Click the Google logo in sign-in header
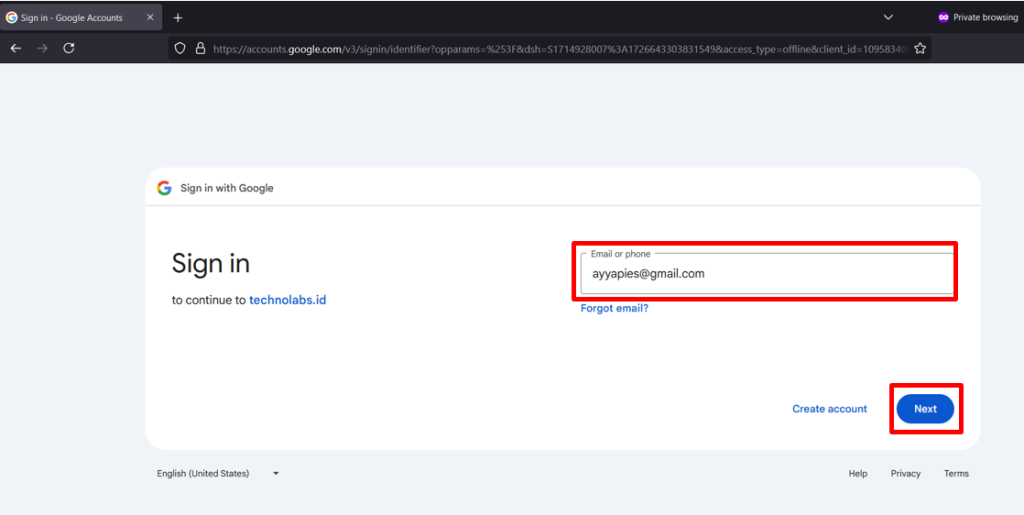Image resolution: width=1024 pixels, height=515 pixels. click(164, 188)
